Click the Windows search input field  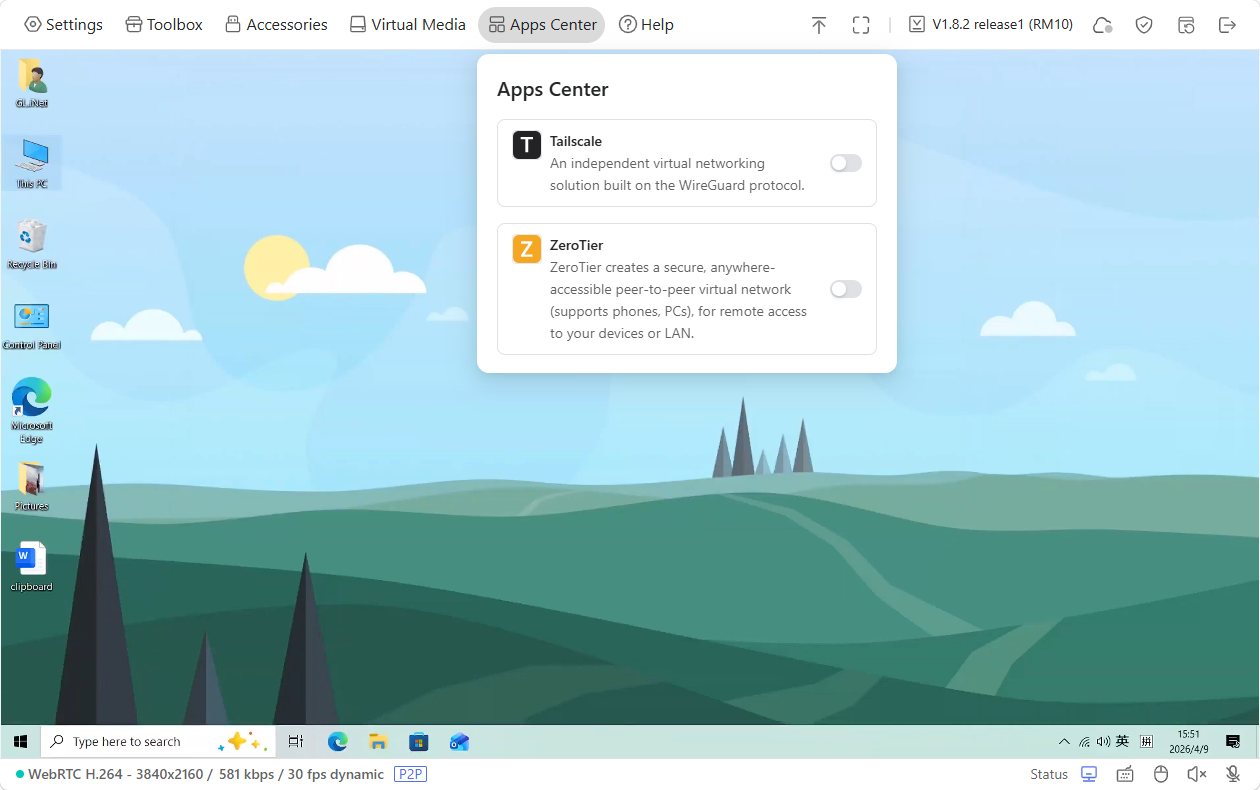pos(140,741)
